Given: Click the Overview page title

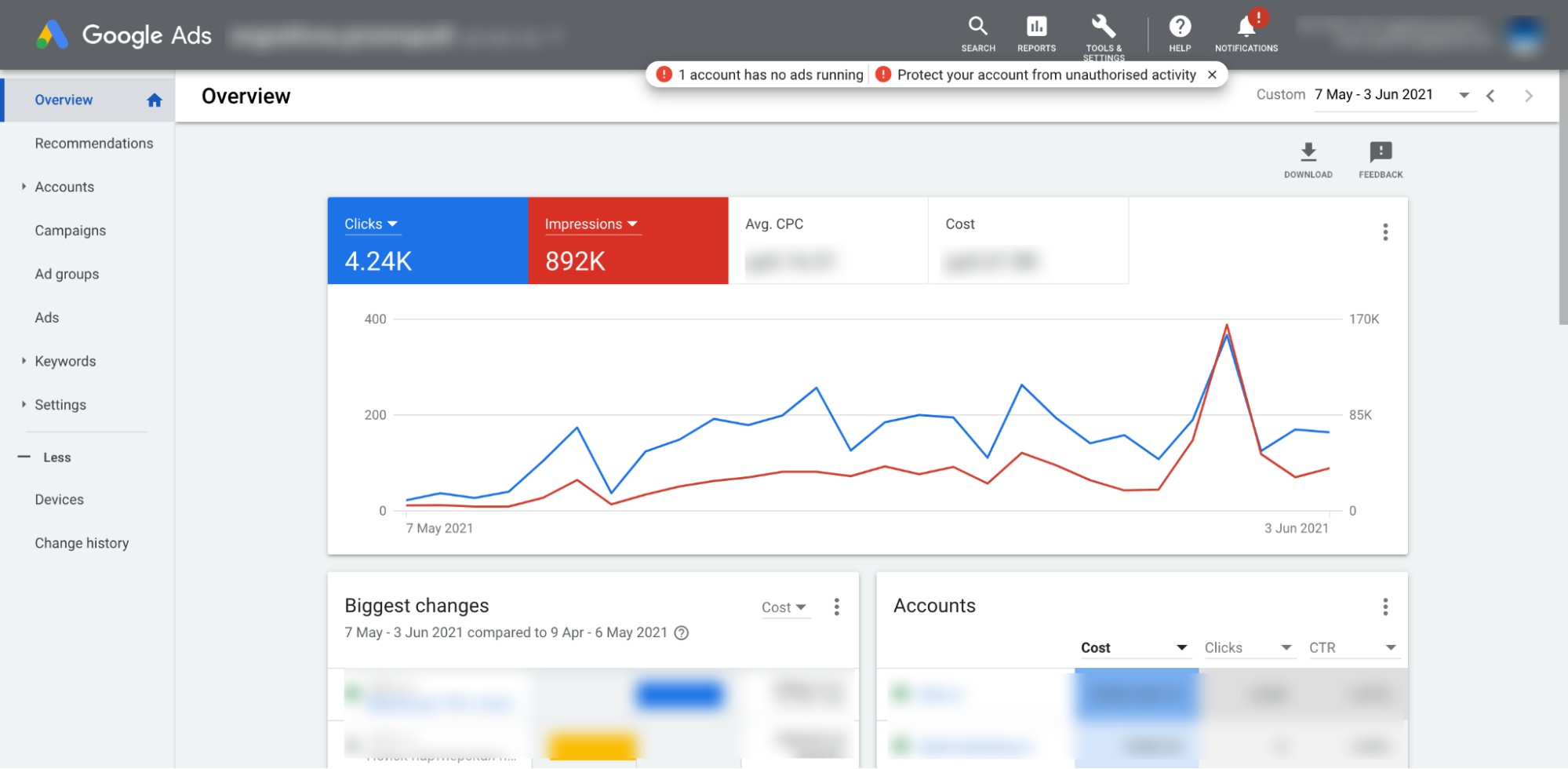Looking at the screenshot, I should [246, 96].
